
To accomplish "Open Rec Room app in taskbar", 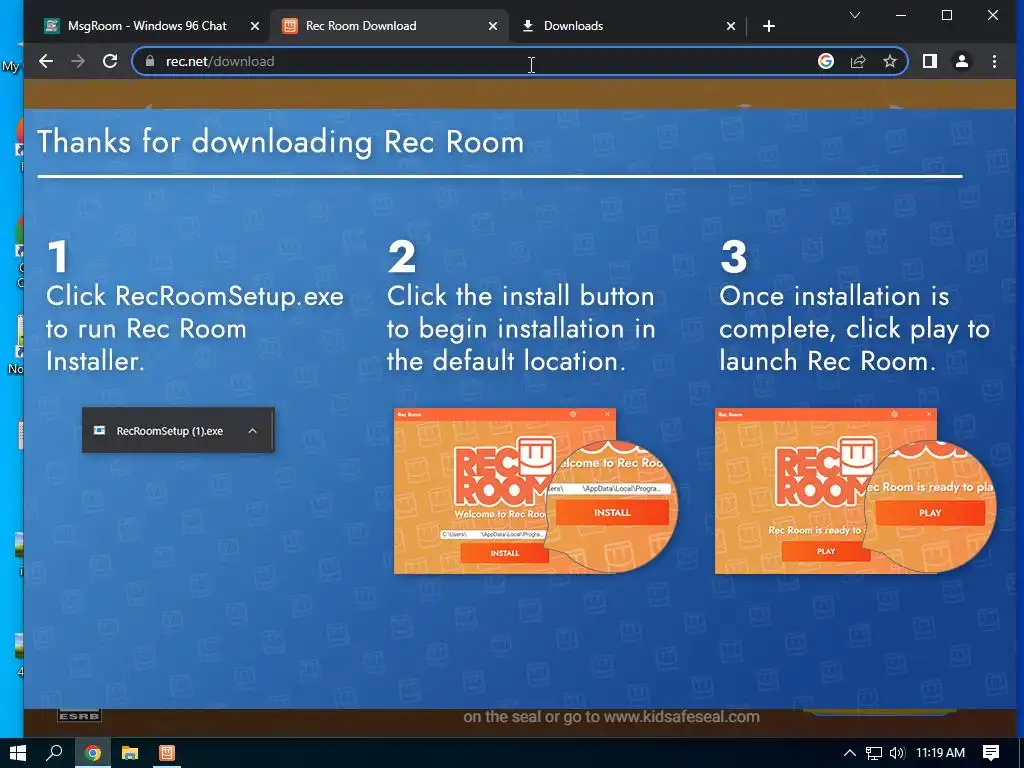I will coord(167,753).
